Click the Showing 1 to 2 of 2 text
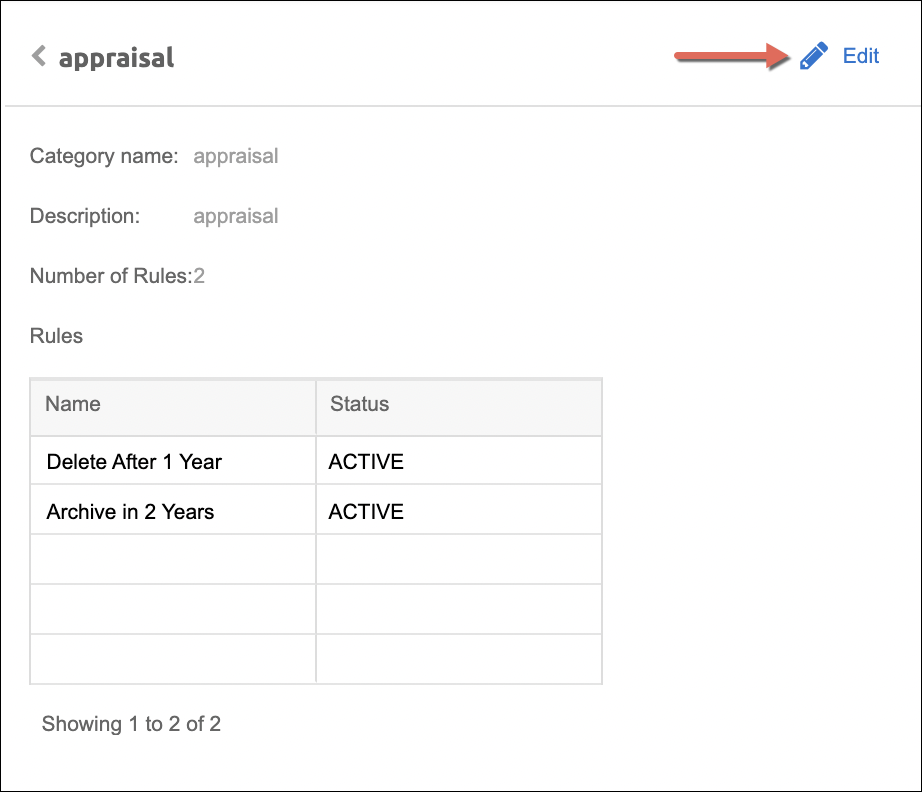The image size is (922, 792). pos(131,724)
